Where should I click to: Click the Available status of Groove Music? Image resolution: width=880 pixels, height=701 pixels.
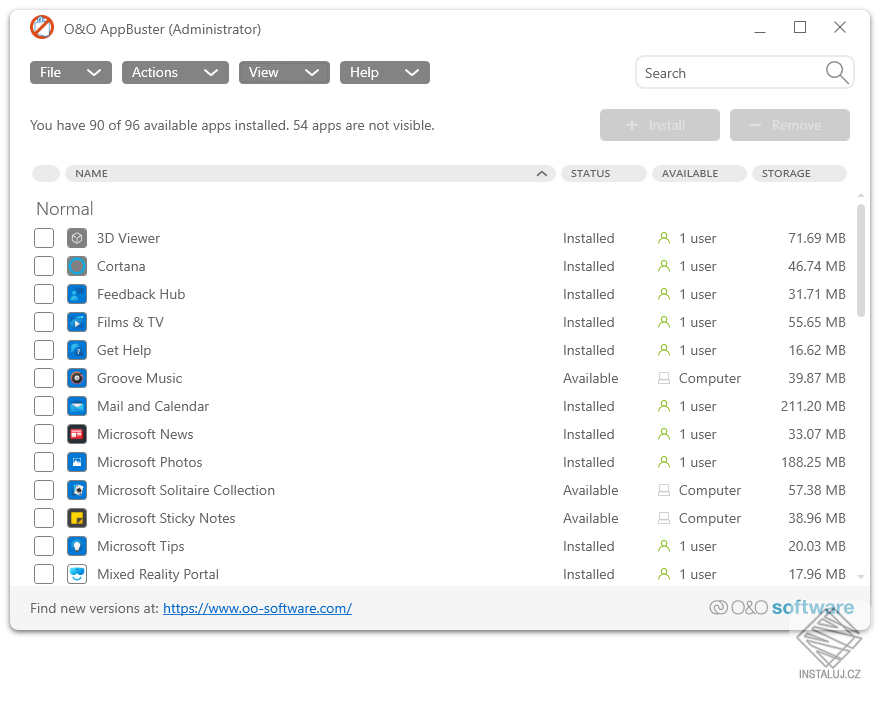[590, 378]
